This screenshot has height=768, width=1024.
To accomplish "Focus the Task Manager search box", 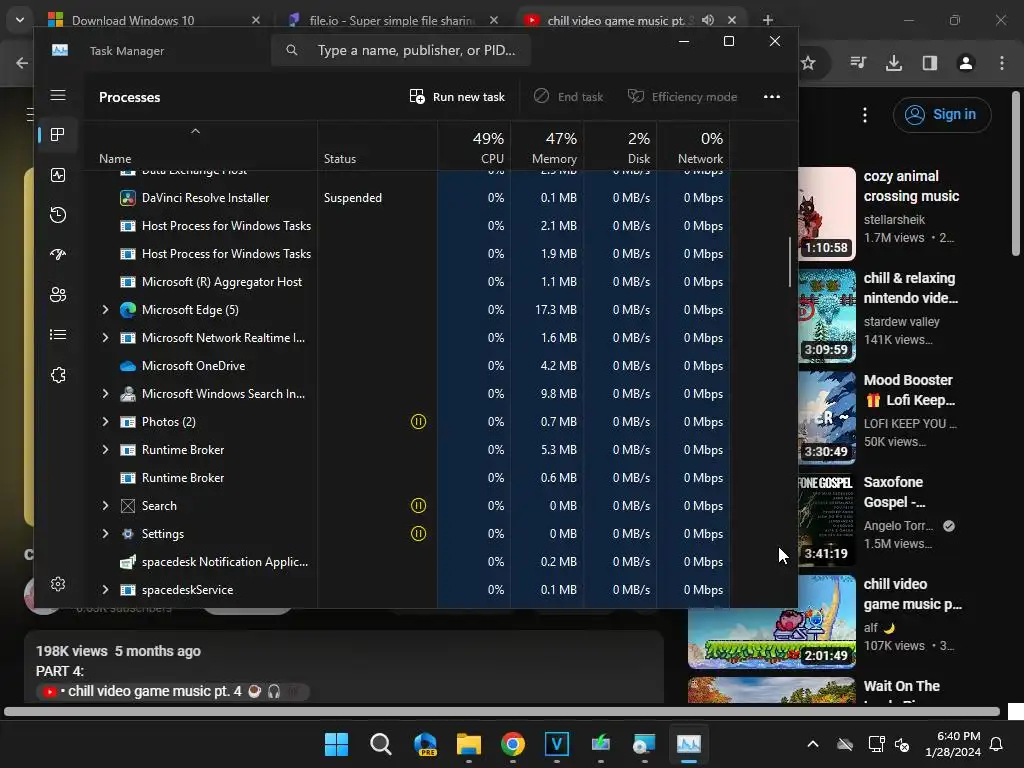I will click(401, 50).
